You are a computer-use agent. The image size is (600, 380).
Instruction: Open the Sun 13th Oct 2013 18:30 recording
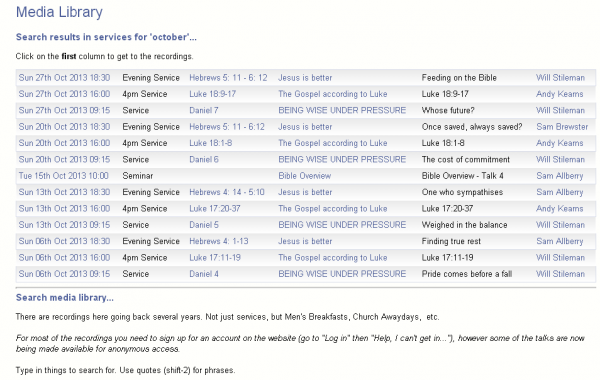point(64,192)
